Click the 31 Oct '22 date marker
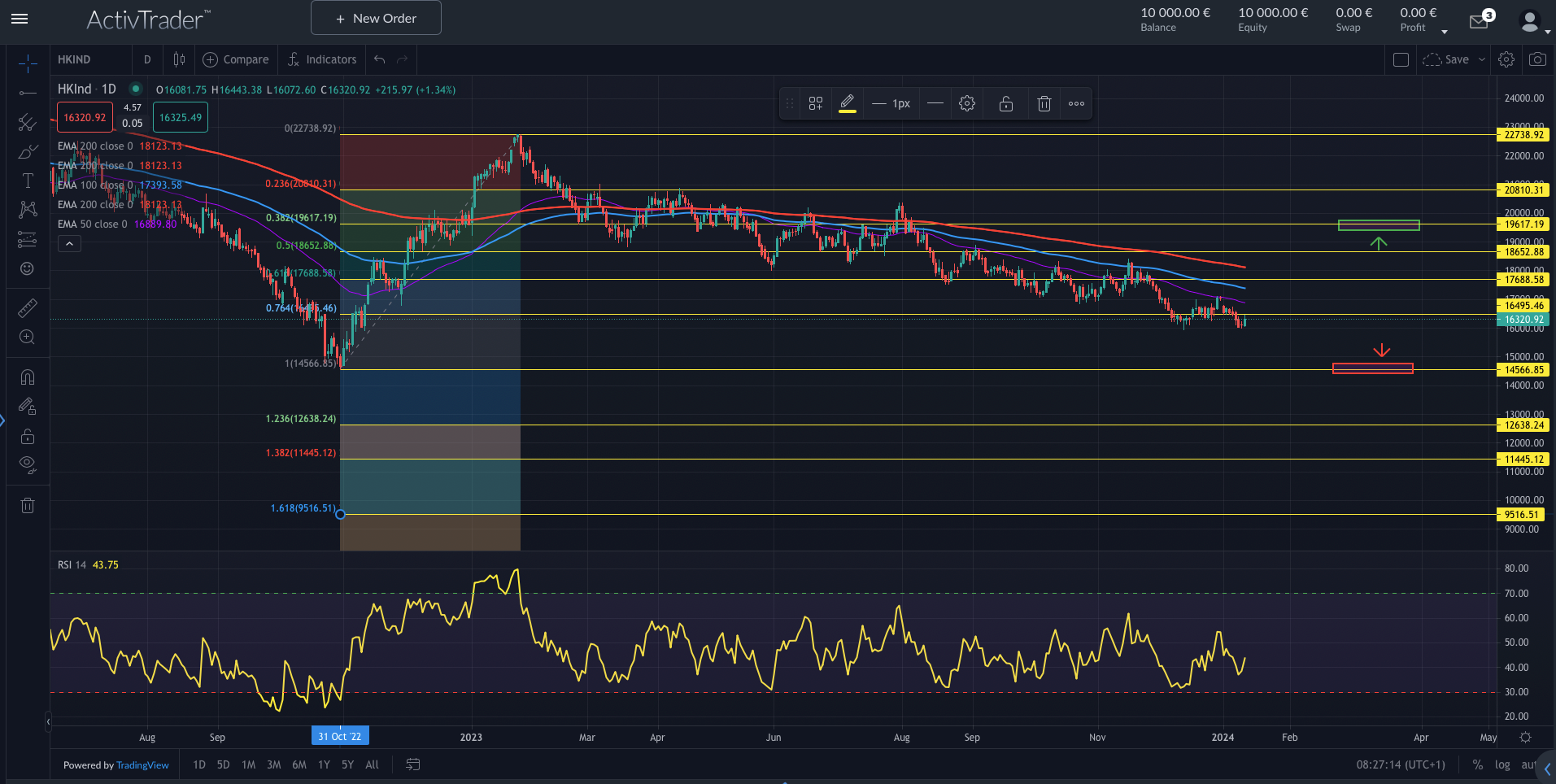The image size is (1556, 784). [340, 736]
